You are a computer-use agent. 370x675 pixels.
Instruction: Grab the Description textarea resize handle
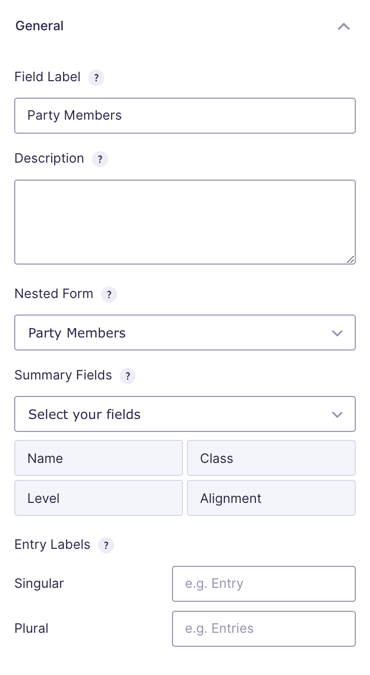pyautogui.click(x=351, y=260)
